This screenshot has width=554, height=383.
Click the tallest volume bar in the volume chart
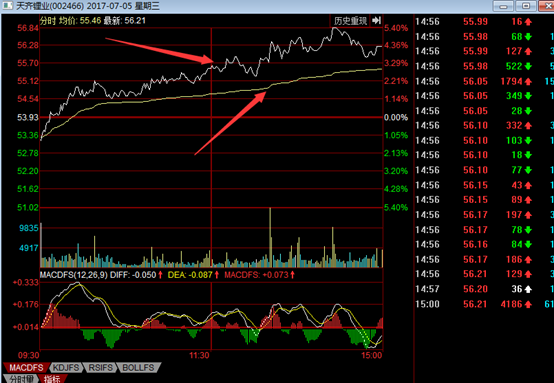270,237
